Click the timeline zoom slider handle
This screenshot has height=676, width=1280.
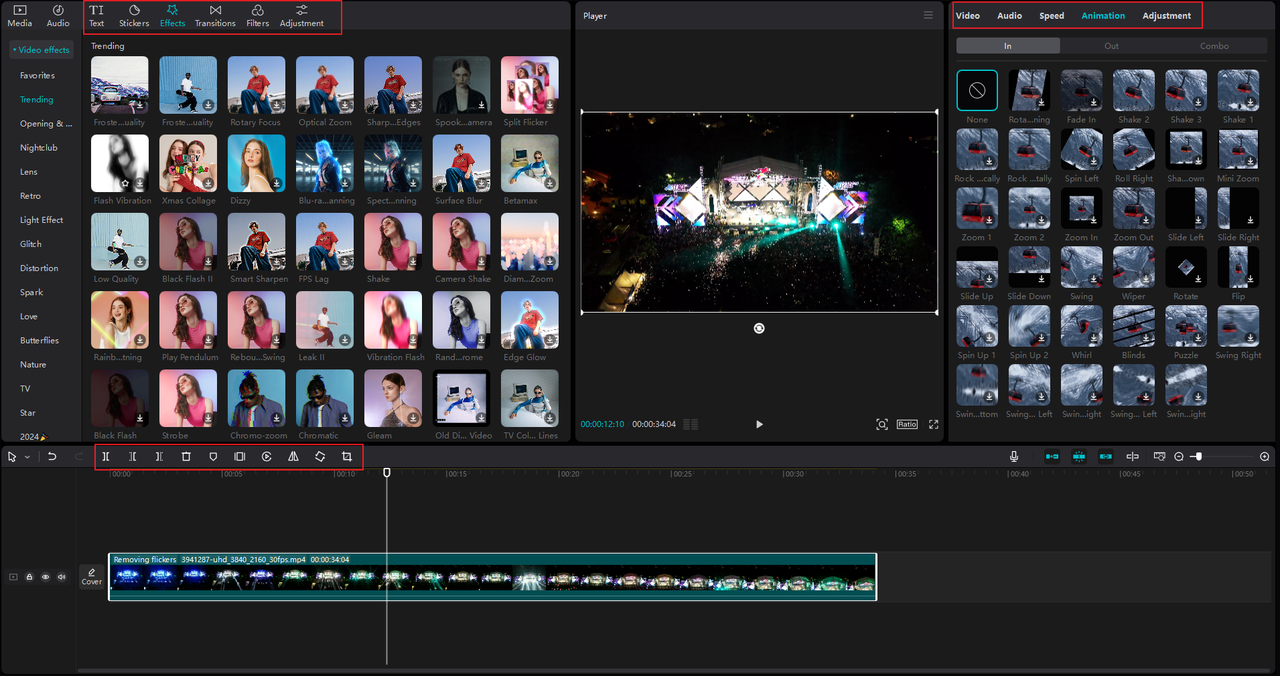[x=1198, y=456]
